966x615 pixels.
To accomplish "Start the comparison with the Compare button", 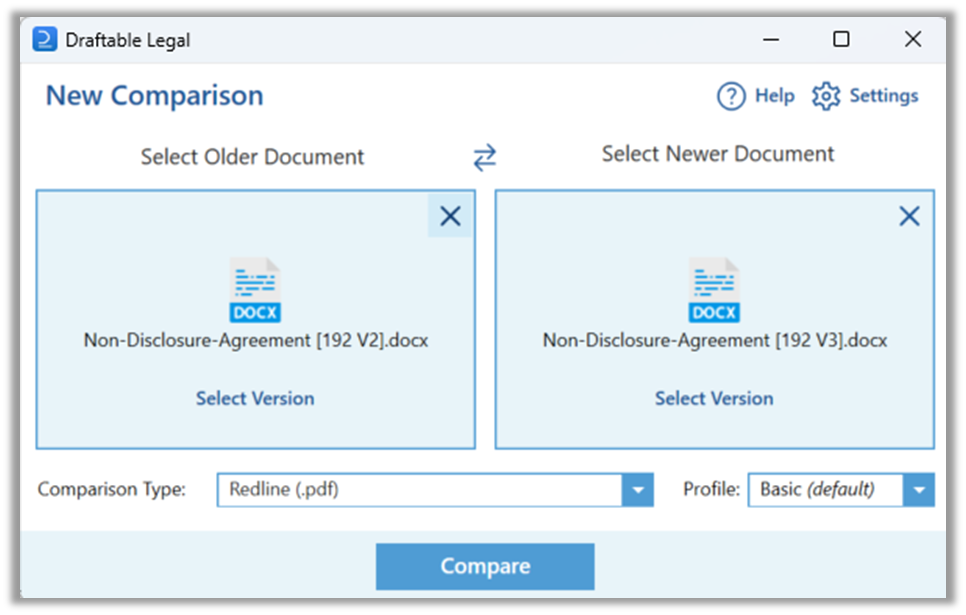I will tap(485, 566).
